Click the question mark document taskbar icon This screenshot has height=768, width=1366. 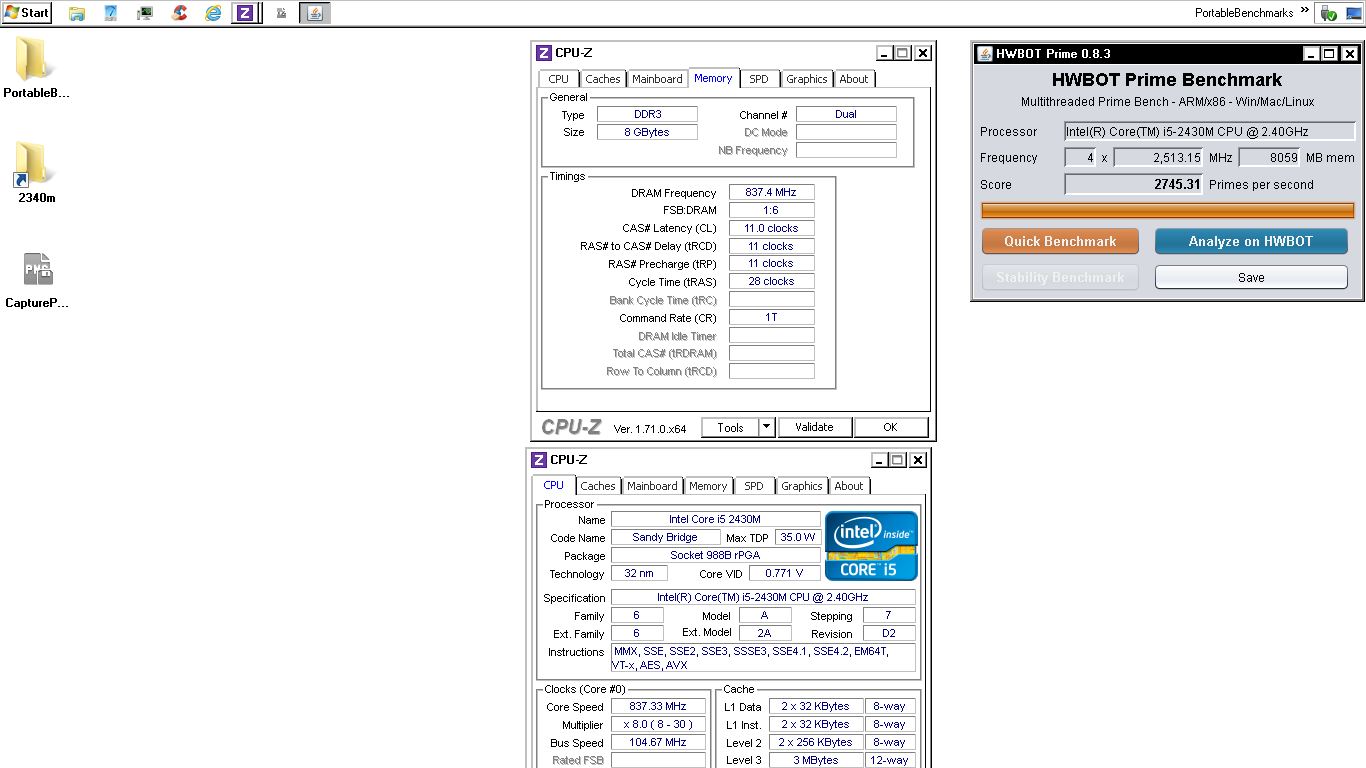click(x=111, y=13)
